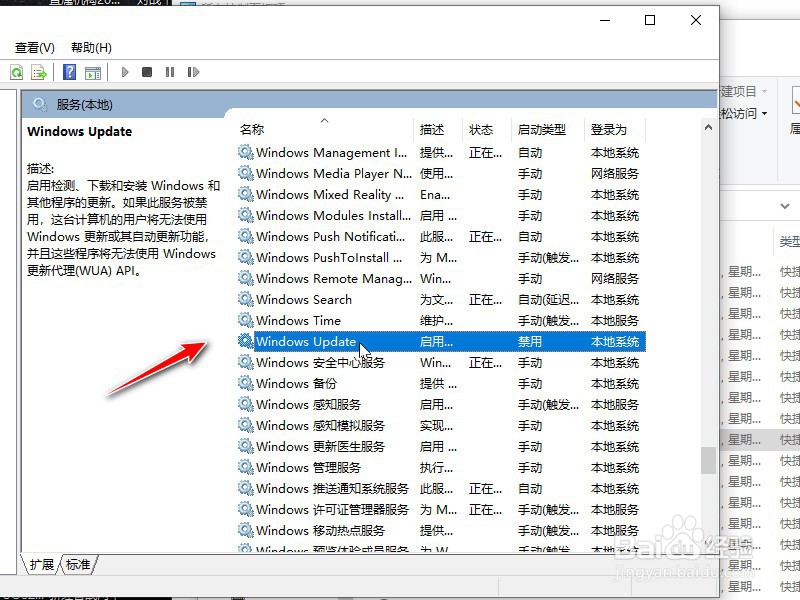This screenshot has height=600, width=800.
Task: Select the Windows Time service
Action: click(x=441, y=320)
